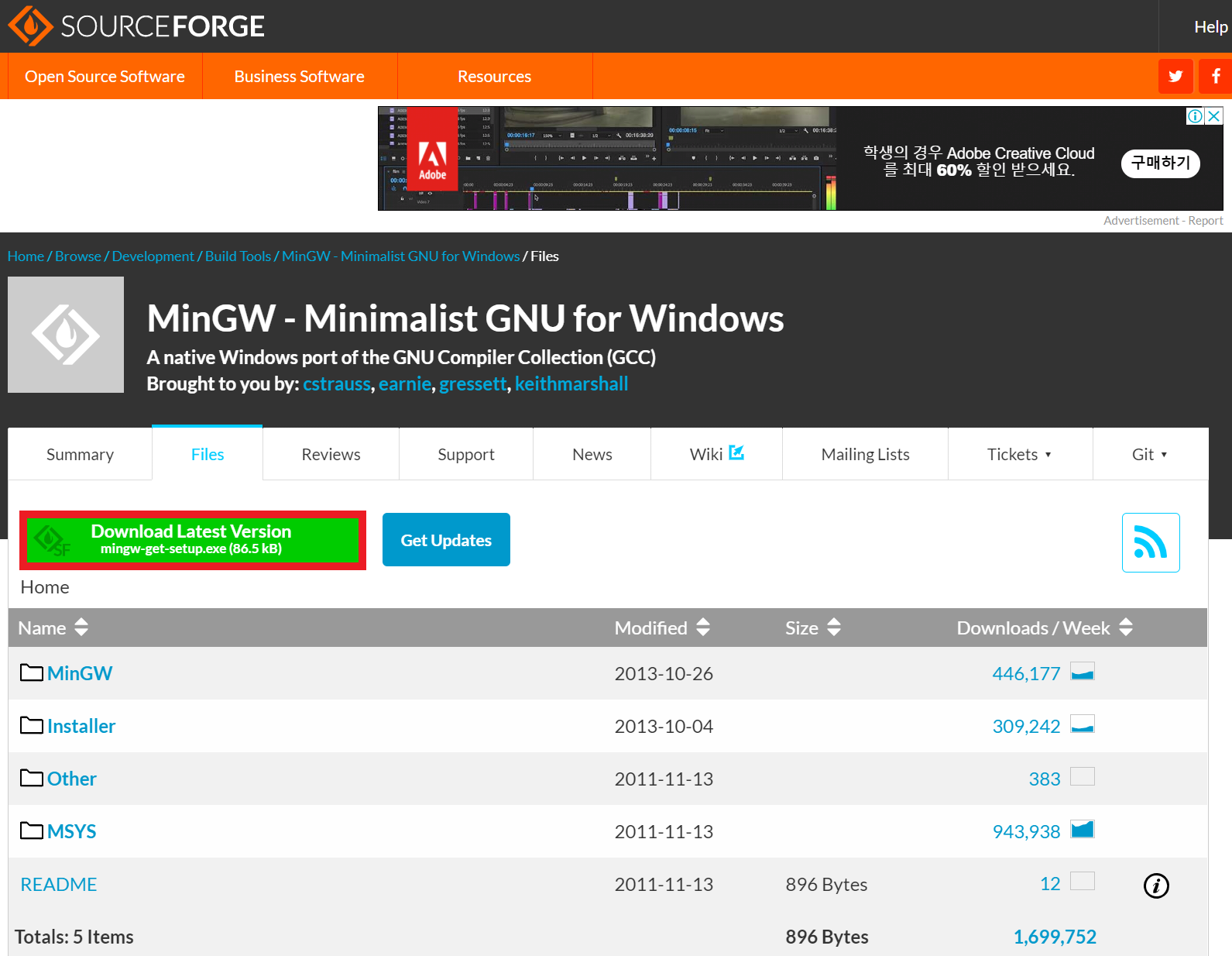Open keithmarshall profile link
The image size is (1232, 956).
coord(571,384)
